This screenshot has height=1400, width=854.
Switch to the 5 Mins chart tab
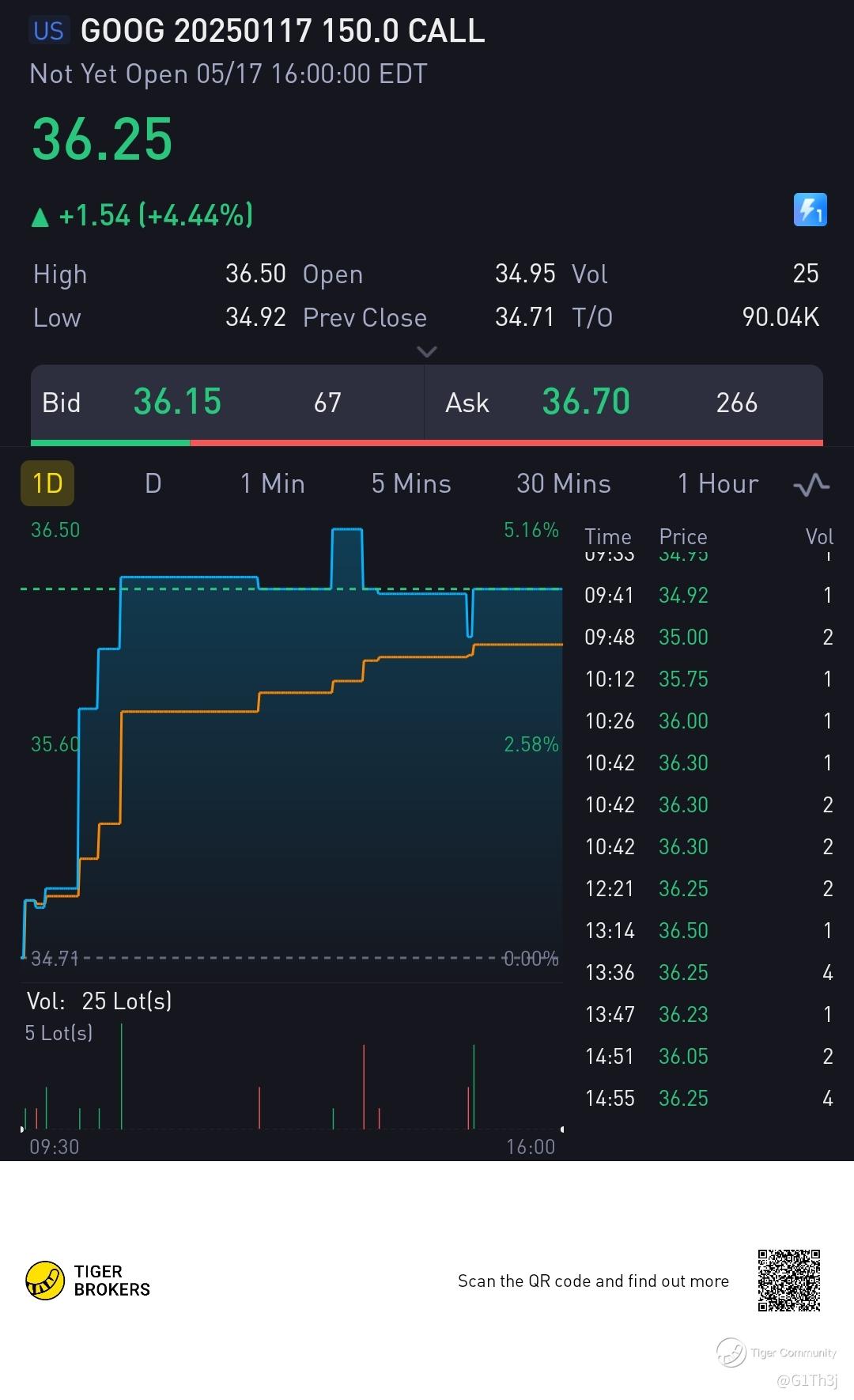tap(411, 483)
